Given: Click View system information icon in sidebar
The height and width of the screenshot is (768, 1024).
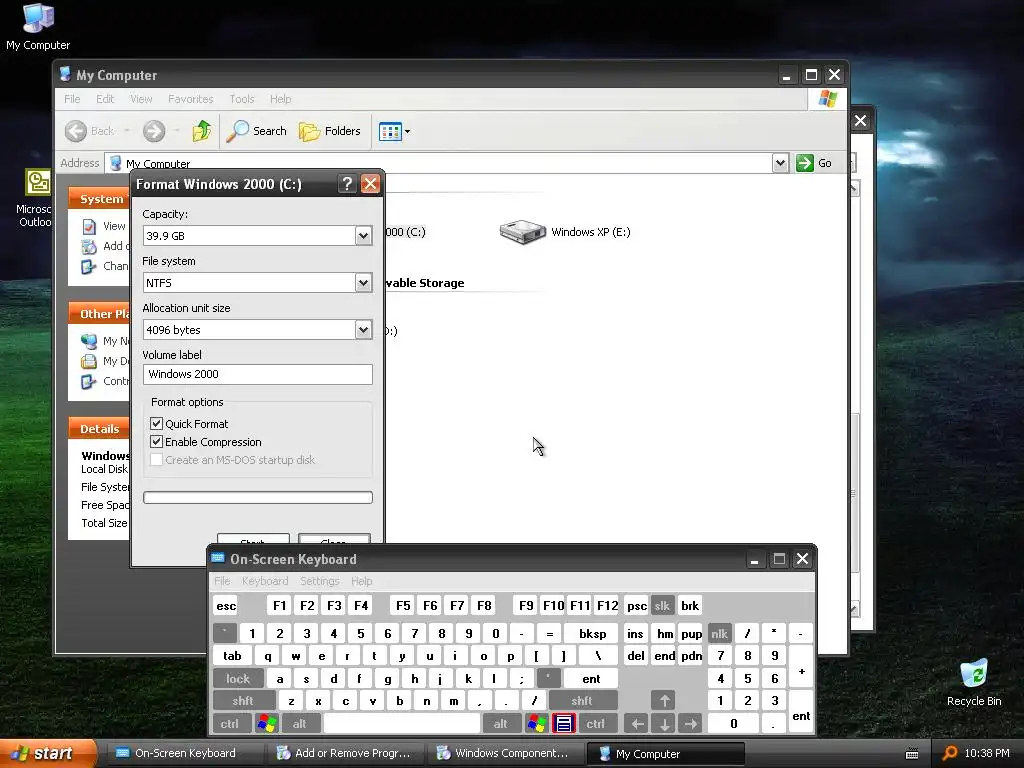Looking at the screenshot, I should (89, 227).
